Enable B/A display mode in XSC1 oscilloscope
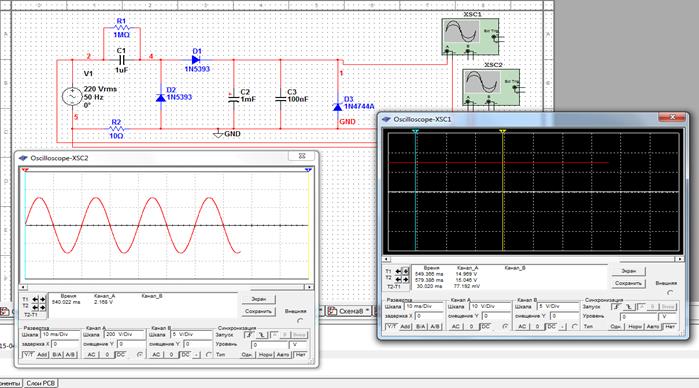The width and height of the screenshot is (699, 388). (420, 326)
